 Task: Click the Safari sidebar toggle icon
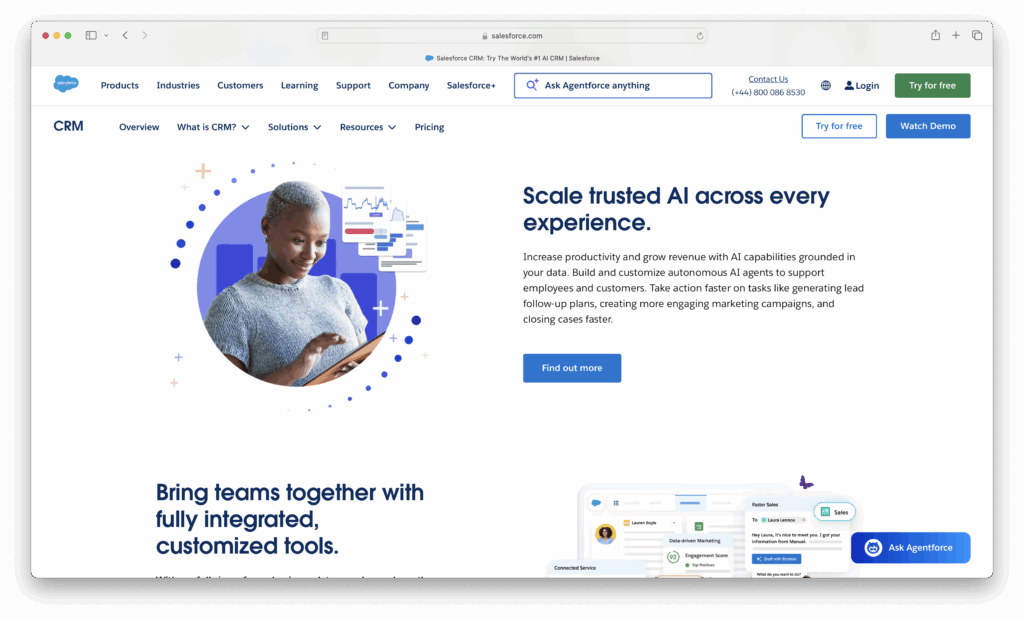tap(91, 35)
